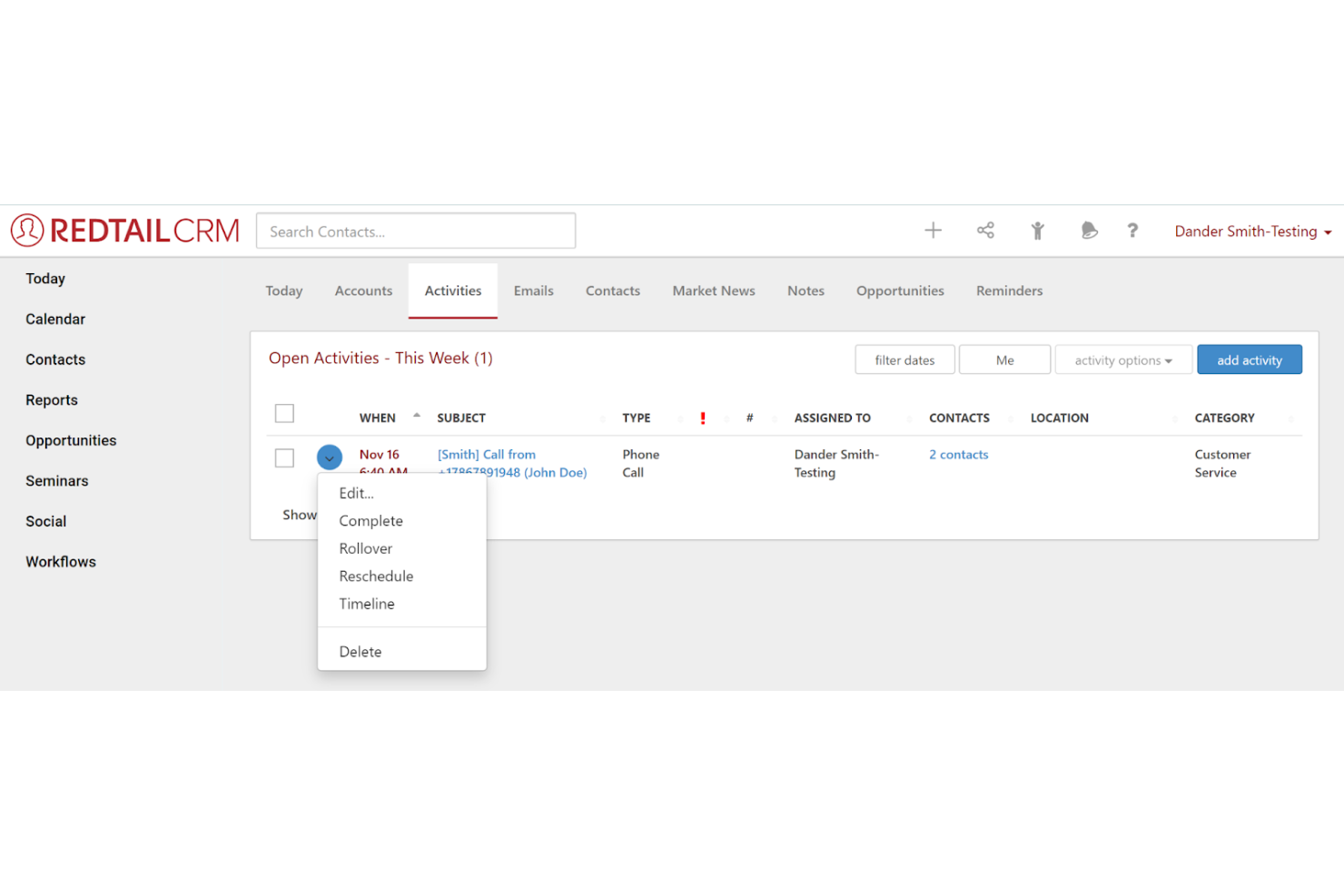Select Complete from the context menu
This screenshot has width=1344, height=896.
tap(371, 520)
